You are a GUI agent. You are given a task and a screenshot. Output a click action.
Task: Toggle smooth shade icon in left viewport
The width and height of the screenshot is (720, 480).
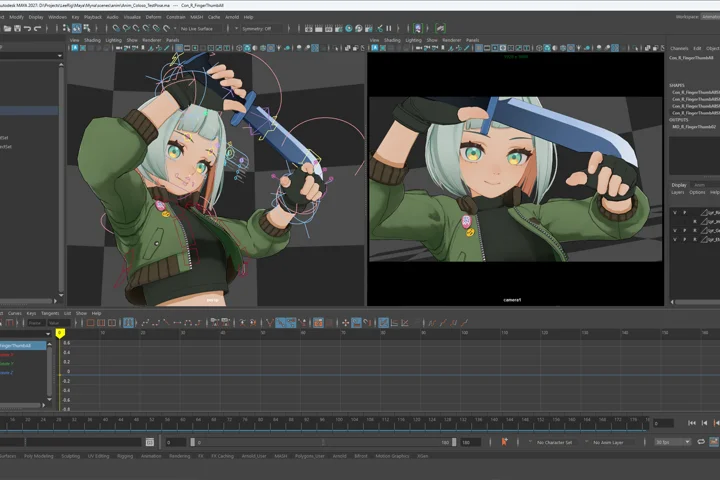click(x=247, y=48)
